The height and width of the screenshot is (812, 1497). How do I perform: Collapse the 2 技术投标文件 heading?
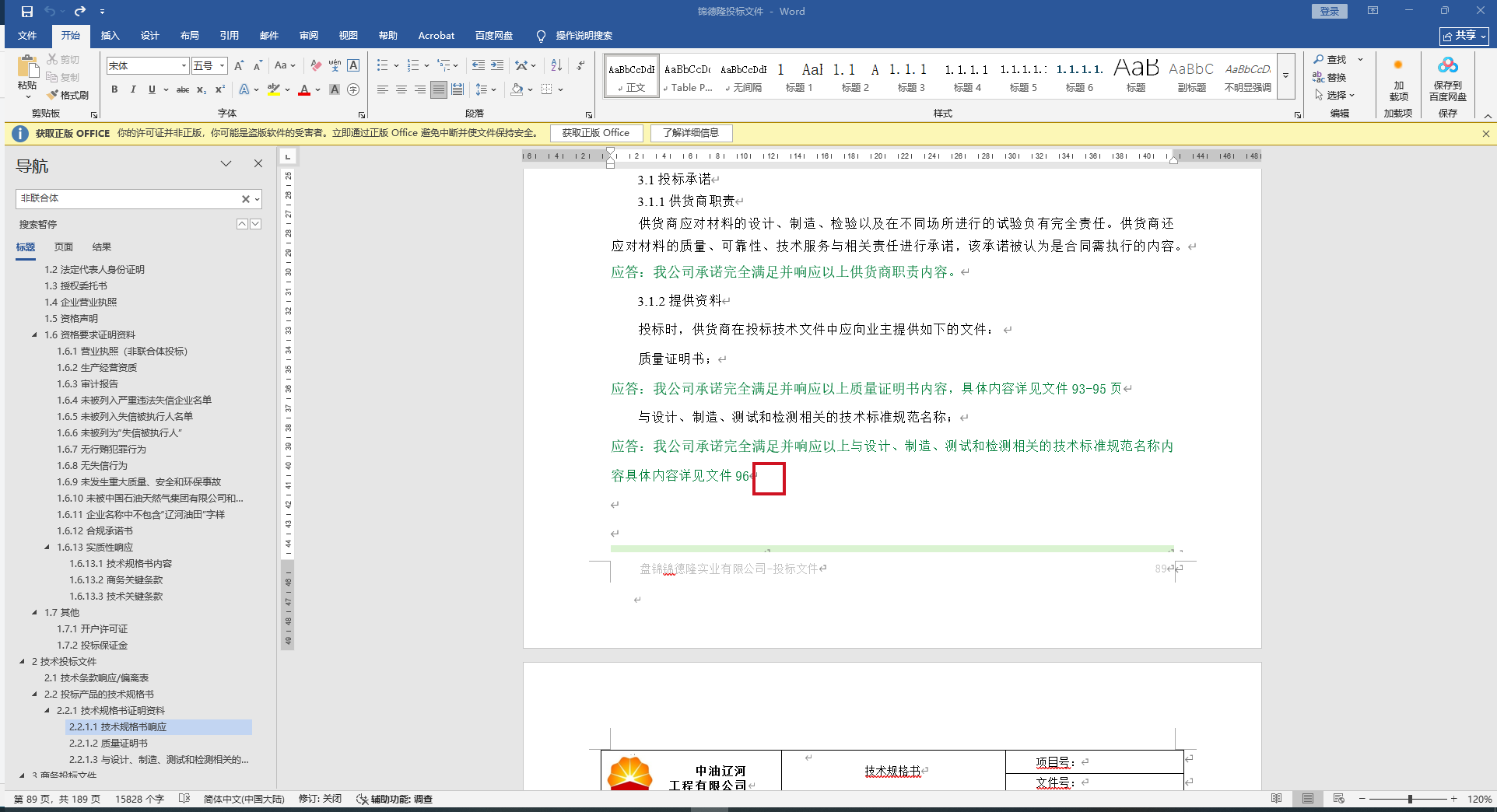tap(23, 662)
